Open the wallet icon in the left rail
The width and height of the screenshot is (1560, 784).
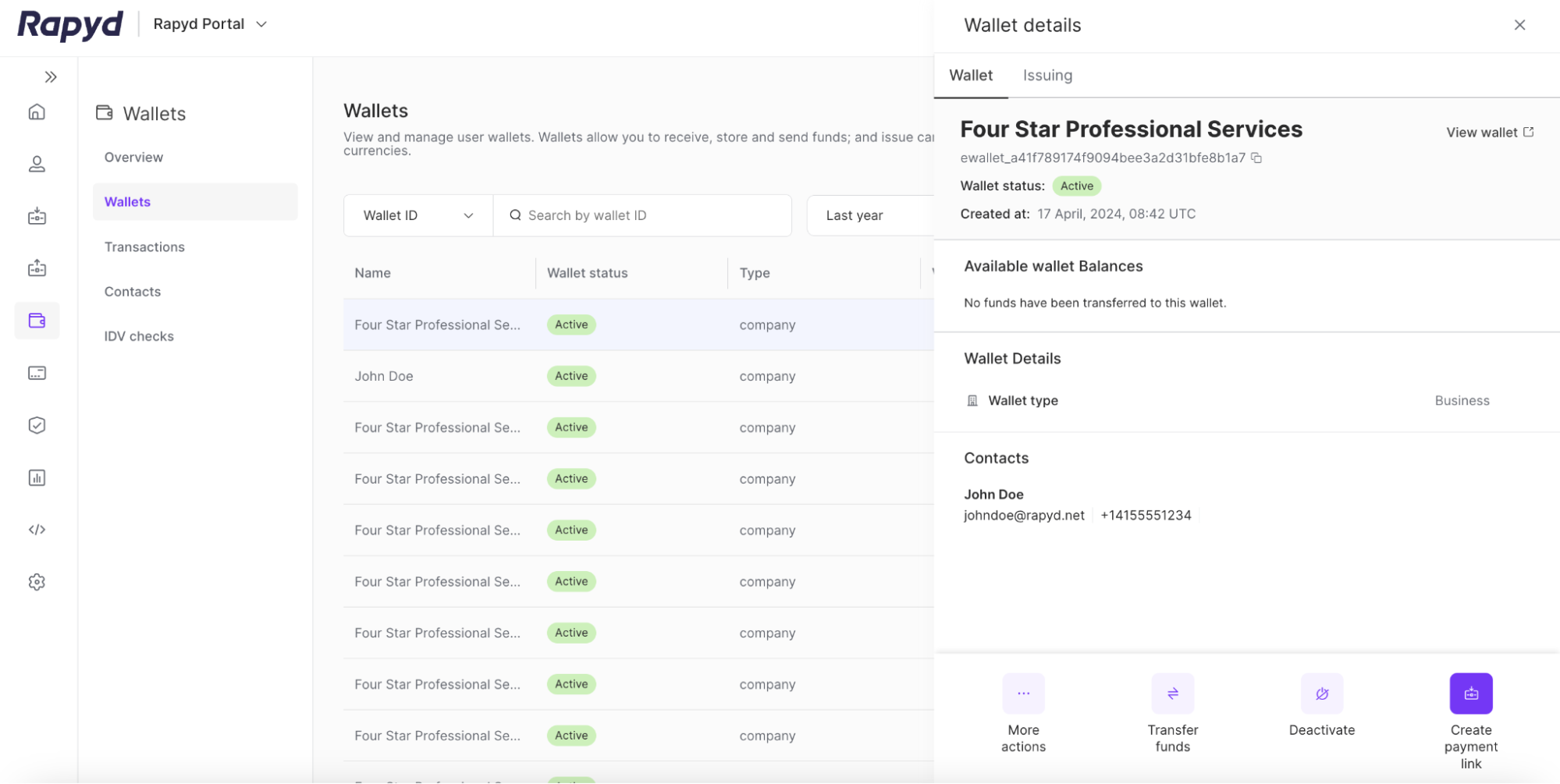click(37, 321)
